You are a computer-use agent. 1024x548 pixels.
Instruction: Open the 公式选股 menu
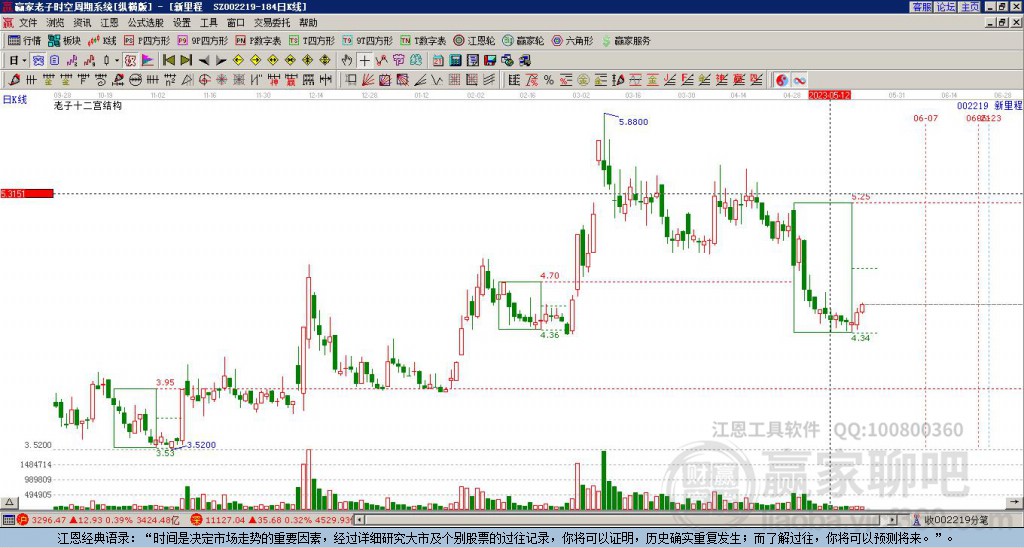(146, 23)
